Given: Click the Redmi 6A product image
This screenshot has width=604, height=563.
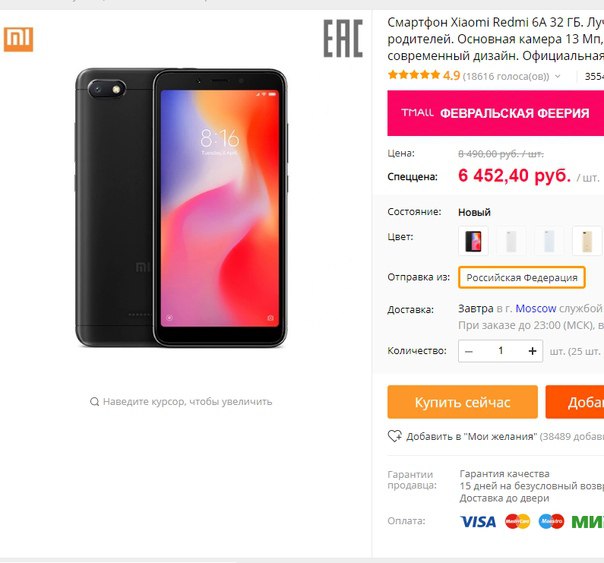Looking at the screenshot, I should (x=181, y=208).
